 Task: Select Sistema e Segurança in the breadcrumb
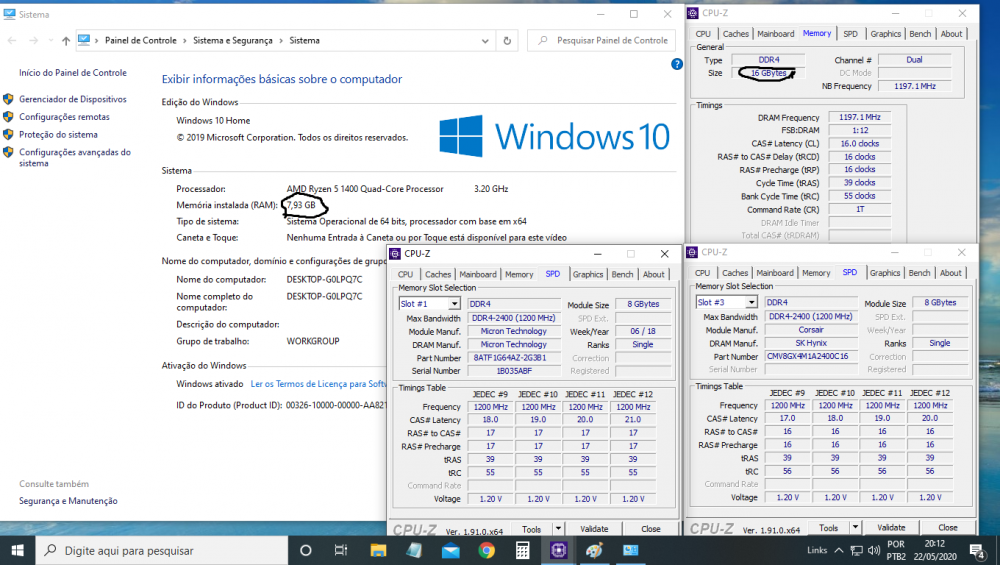234,41
